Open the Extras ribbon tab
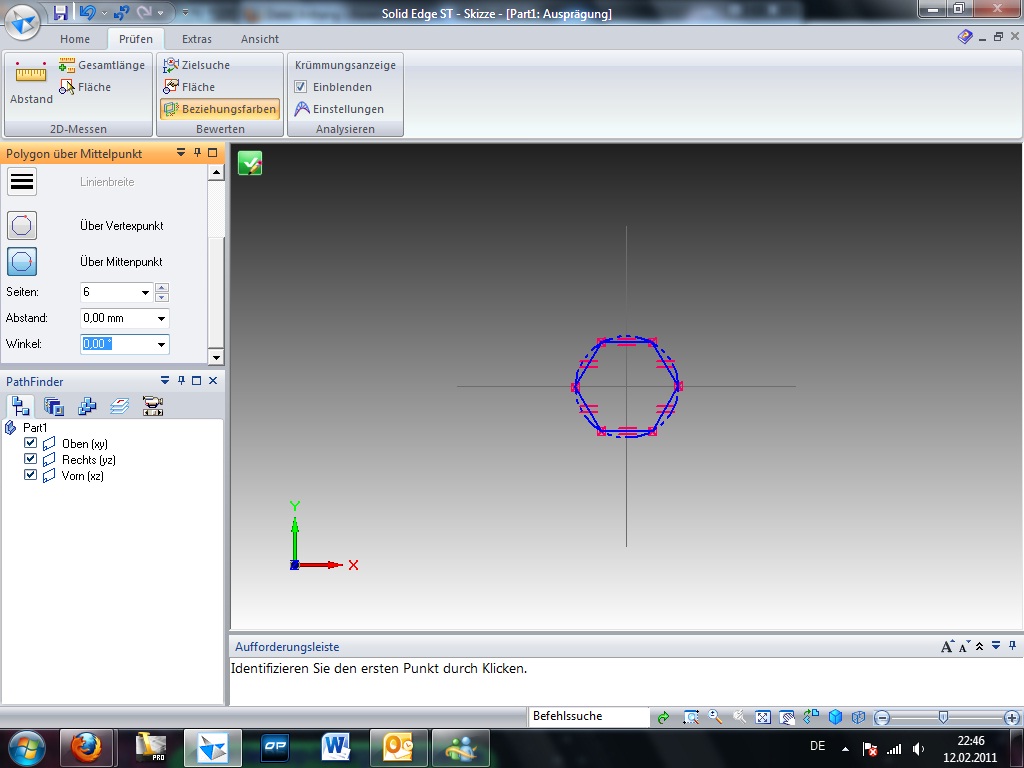The height and width of the screenshot is (768, 1024). click(197, 39)
